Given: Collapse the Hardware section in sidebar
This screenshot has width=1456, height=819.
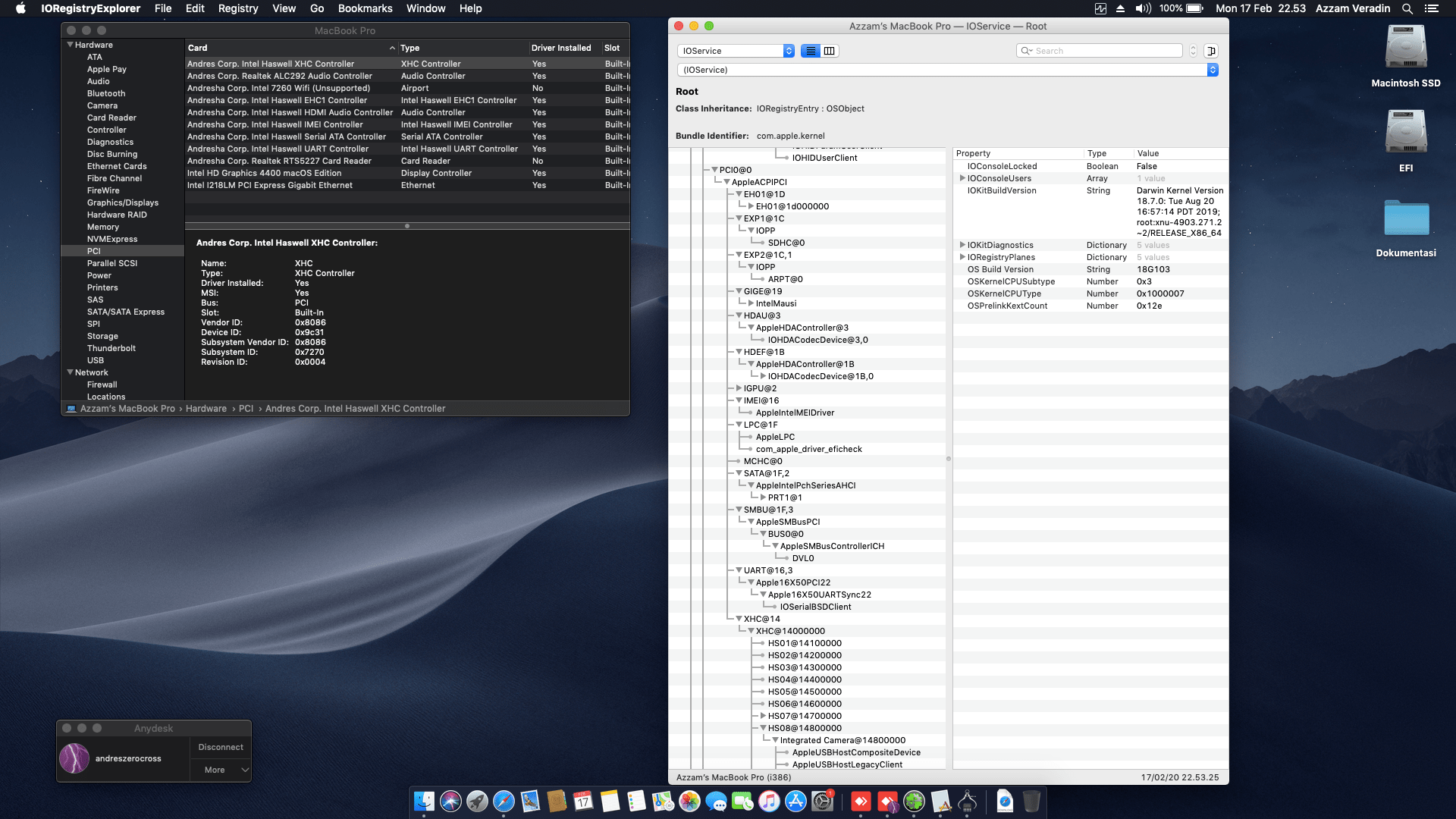Looking at the screenshot, I should coord(70,45).
